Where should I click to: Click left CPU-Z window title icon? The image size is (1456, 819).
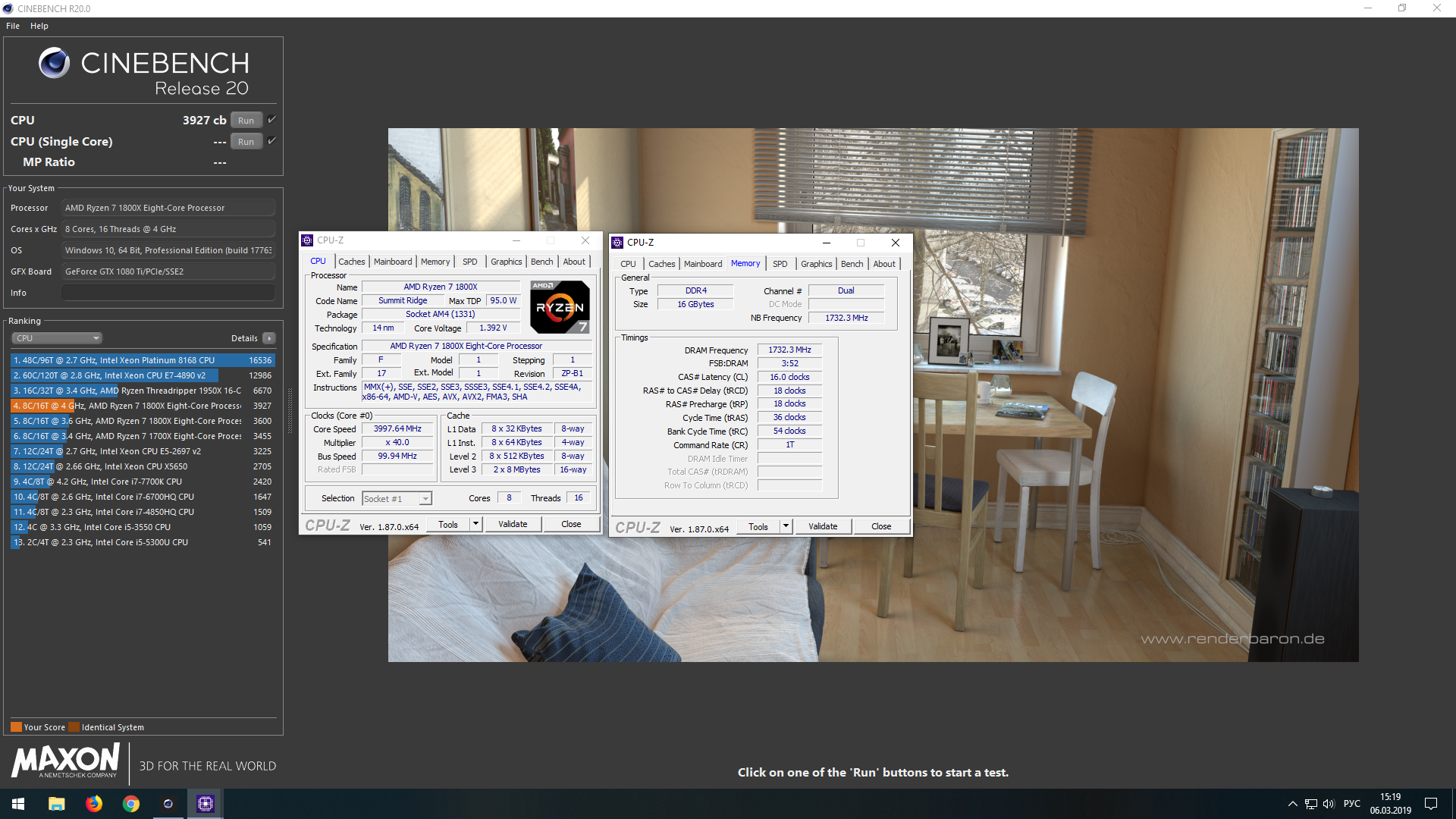click(307, 240)
